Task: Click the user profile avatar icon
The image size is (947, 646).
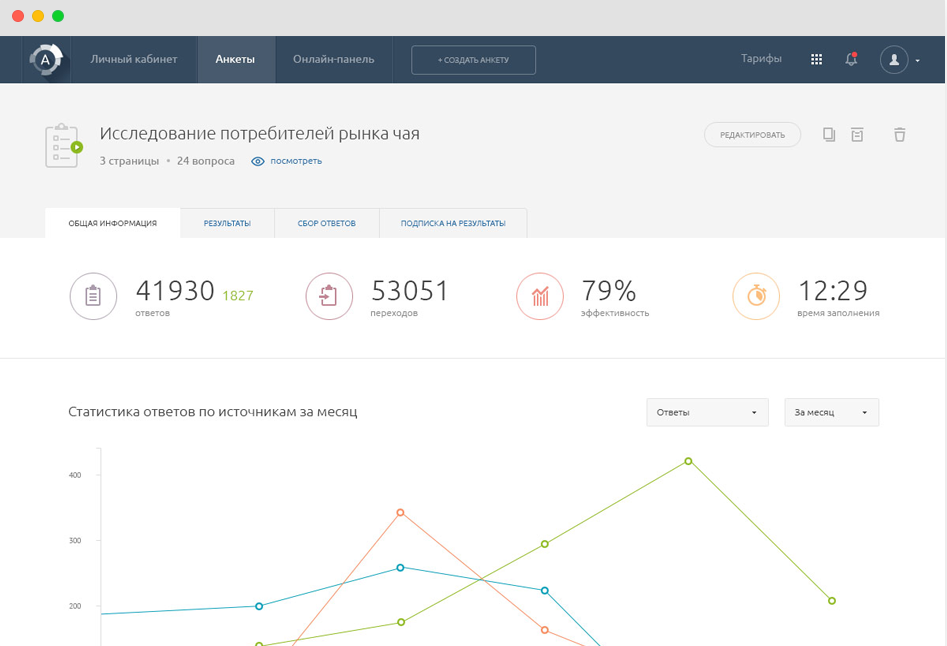Action: click(x=893, y=60)
